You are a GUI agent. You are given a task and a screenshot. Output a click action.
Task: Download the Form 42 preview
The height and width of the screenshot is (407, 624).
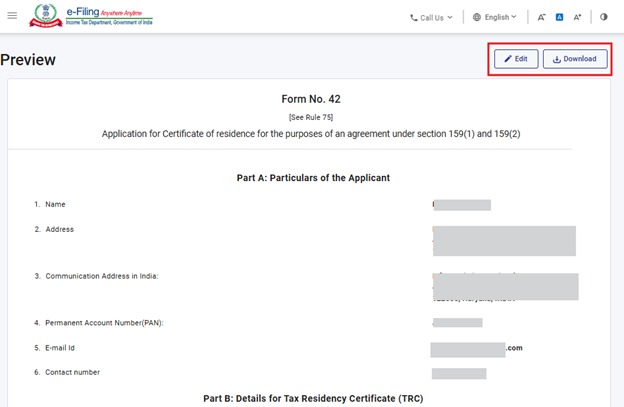(x=574, y=59)
